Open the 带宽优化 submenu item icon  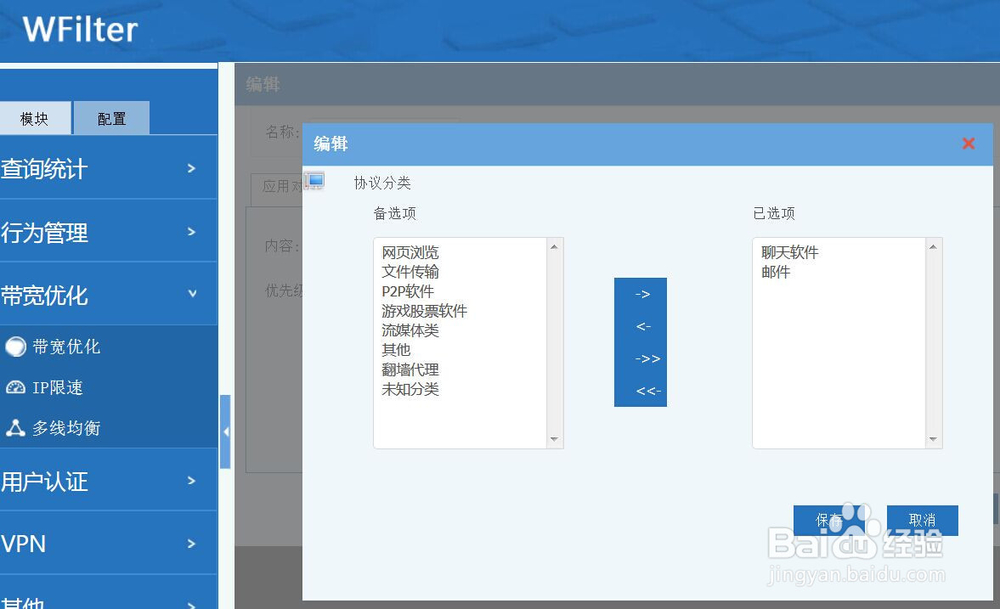15,347
